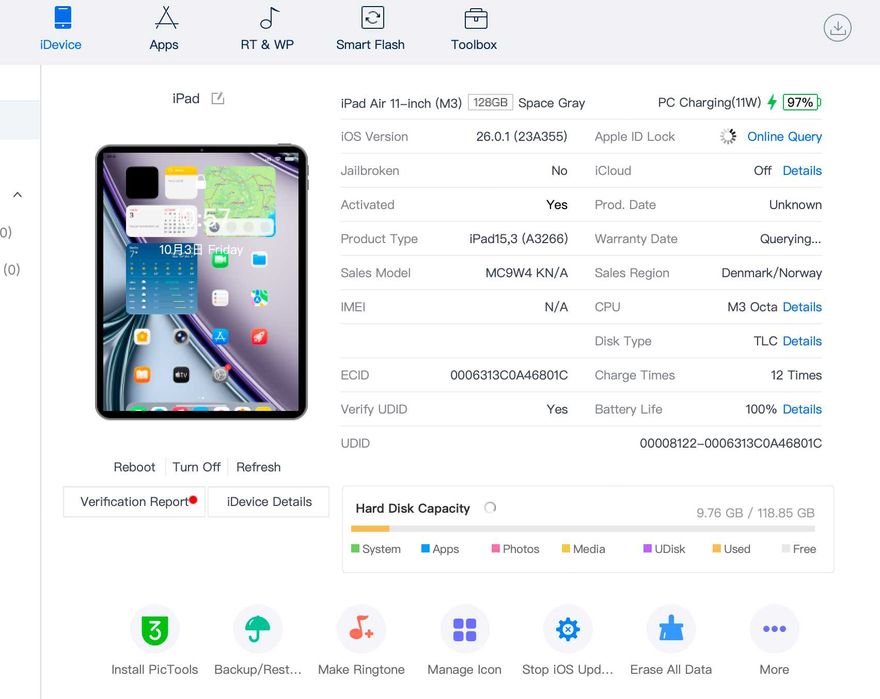Image resolution: width=880 pixels, height=699 pixels.
Task: Open the More tools icon
Action: click(774, 629)
